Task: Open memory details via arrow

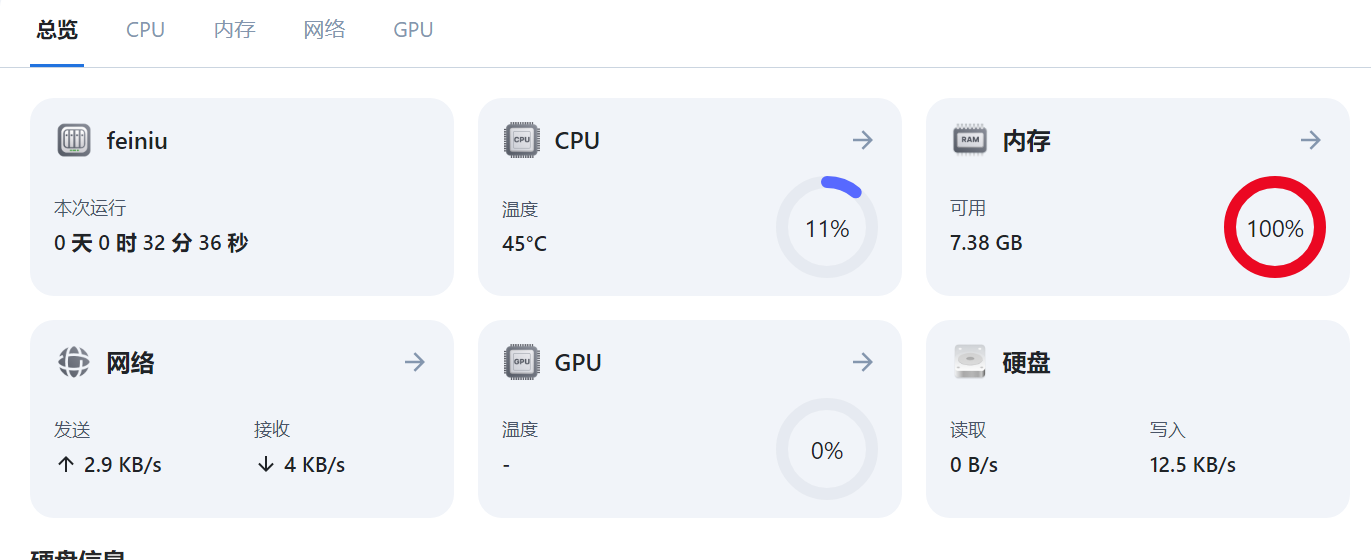Action: [1311, 140]
